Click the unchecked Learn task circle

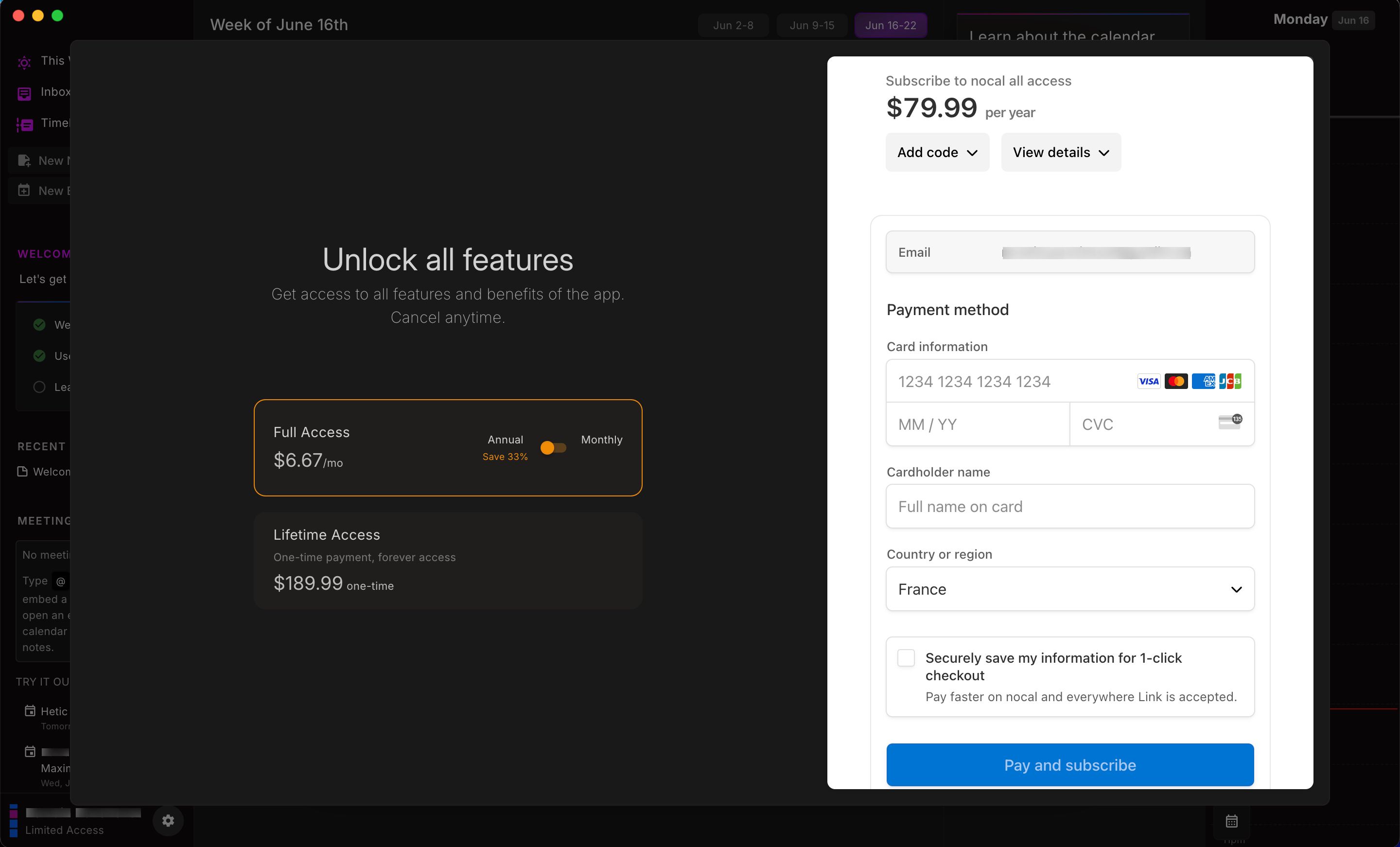point(39,387)
